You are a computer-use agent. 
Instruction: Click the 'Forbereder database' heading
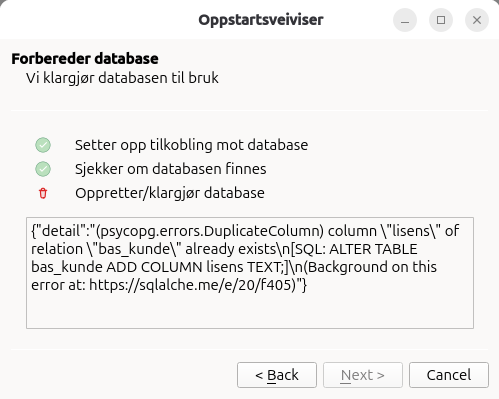coord(85,59)
